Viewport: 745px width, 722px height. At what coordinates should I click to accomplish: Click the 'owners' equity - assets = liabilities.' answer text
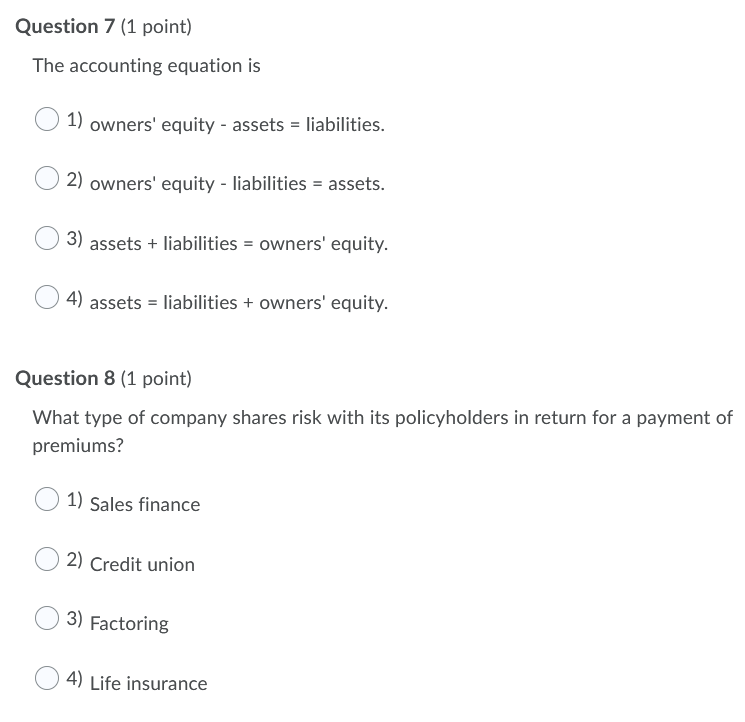[x=237, y=125]
